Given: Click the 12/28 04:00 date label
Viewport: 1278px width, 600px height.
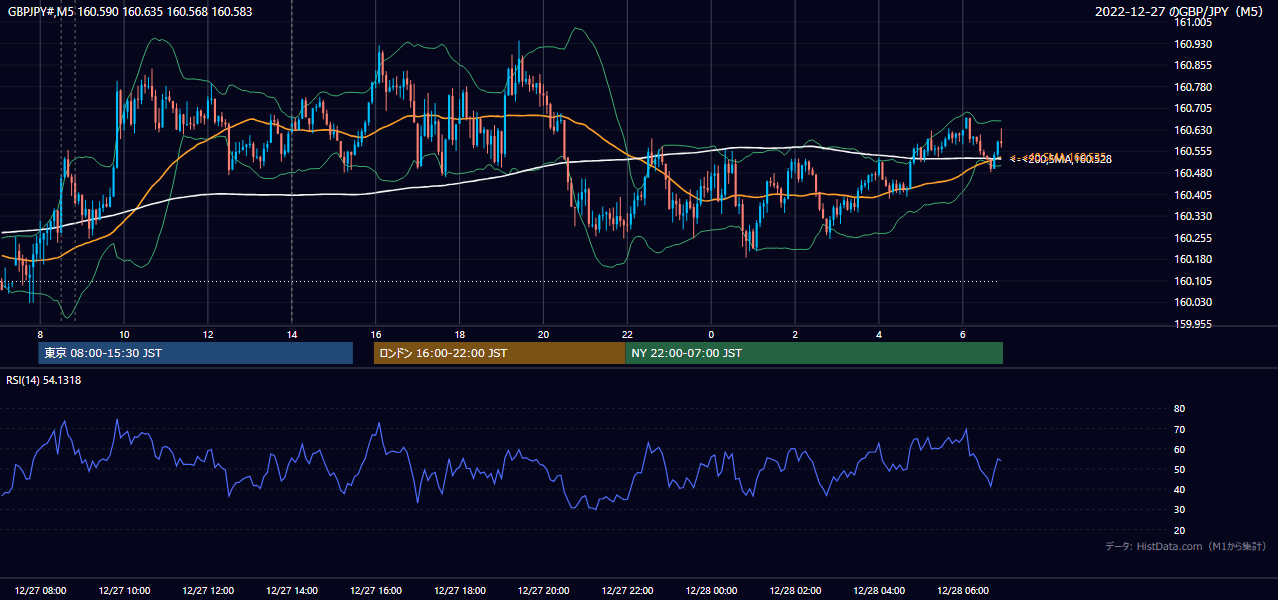Looking at the screenshot, I should point(879,590).
